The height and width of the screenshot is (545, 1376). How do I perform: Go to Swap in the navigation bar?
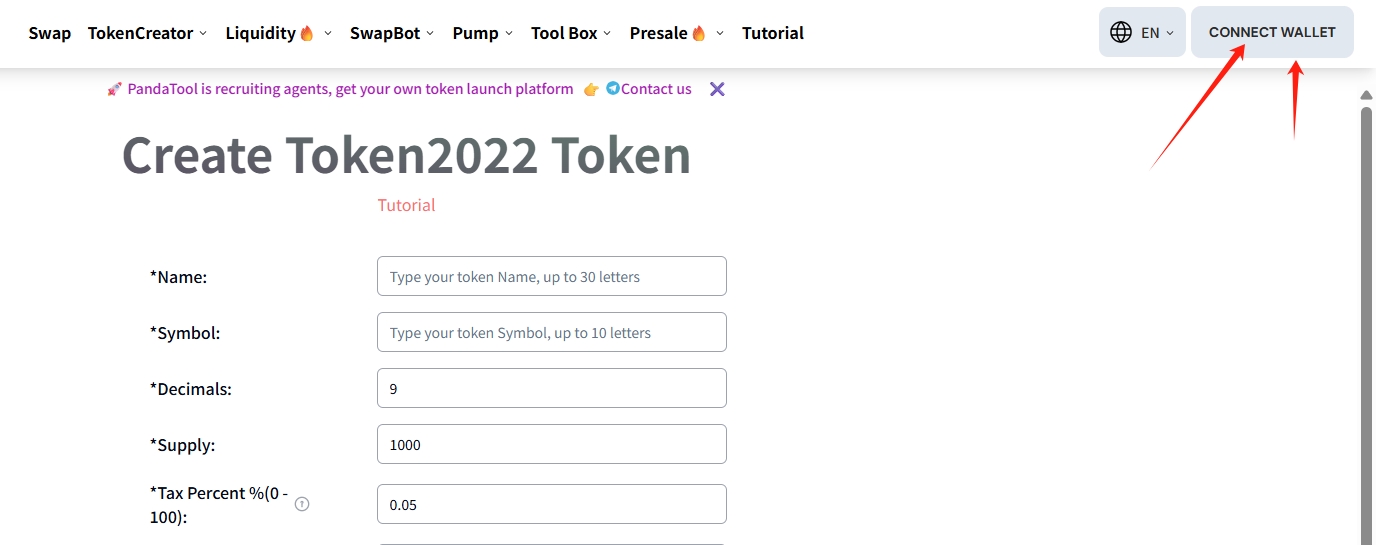(50, 33)
